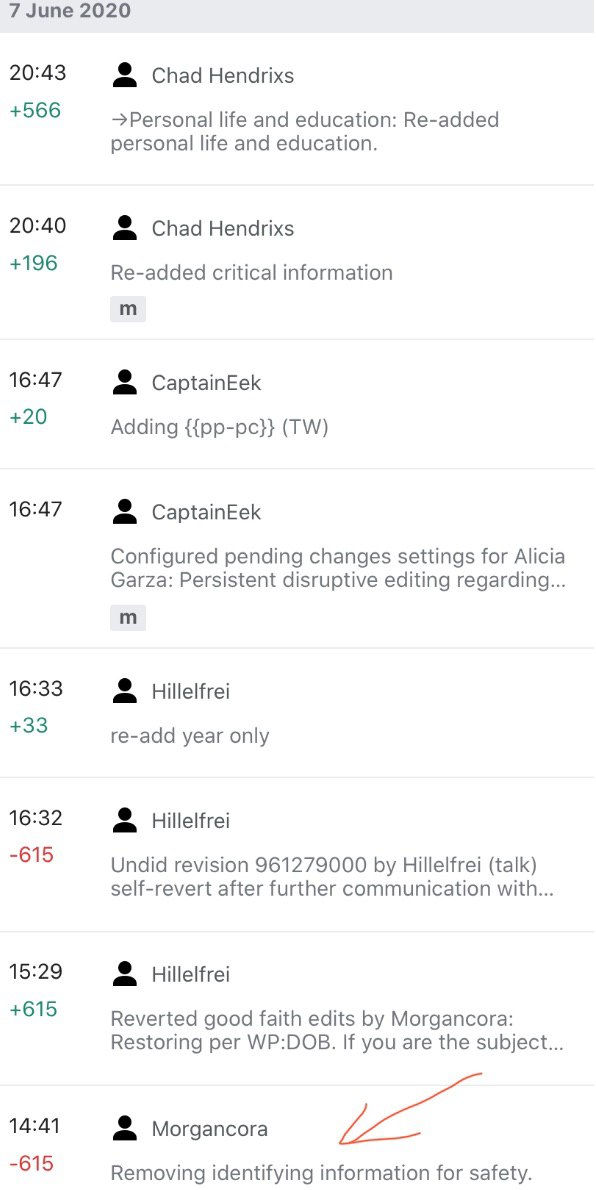Click user icon beside Chad Hendrixs at 20:40
Image resolution: width=596 pixels, height=1190 pixels.
125,228
